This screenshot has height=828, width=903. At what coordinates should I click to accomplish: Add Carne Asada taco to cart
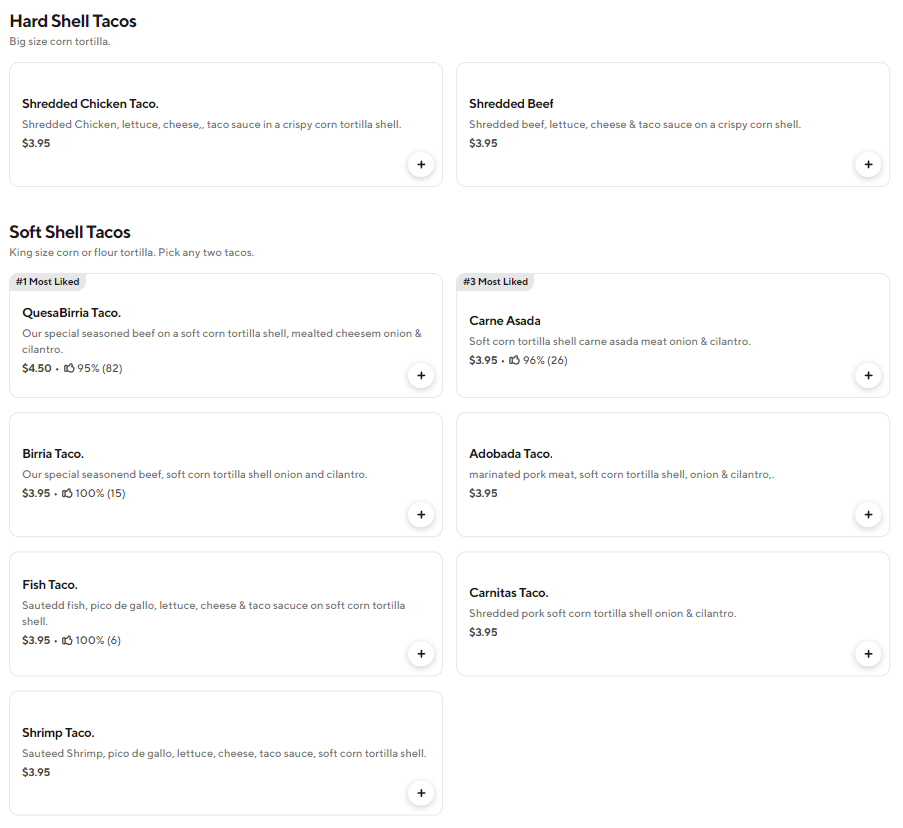[868, 376]
